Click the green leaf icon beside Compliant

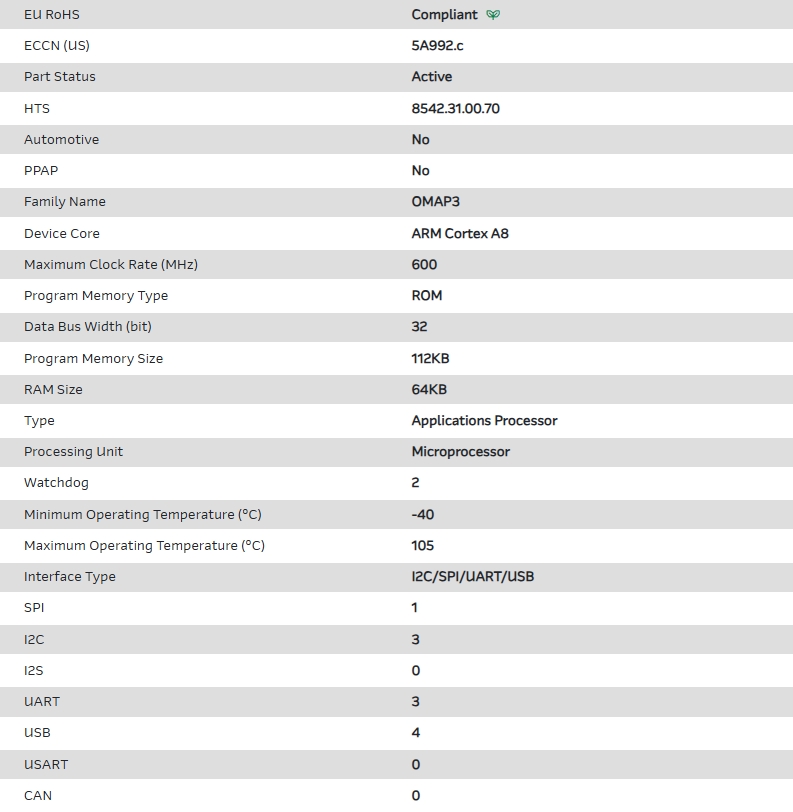tap(493, 15)
